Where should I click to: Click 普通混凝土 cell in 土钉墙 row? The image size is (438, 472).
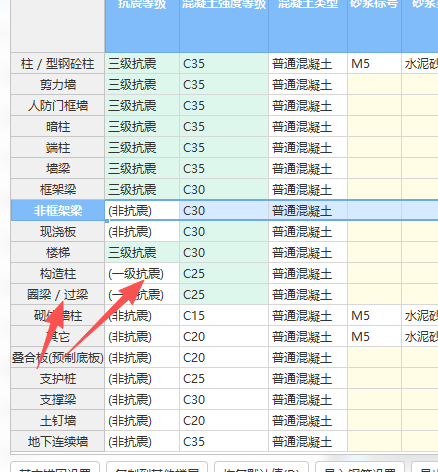(x=308, y=420)
